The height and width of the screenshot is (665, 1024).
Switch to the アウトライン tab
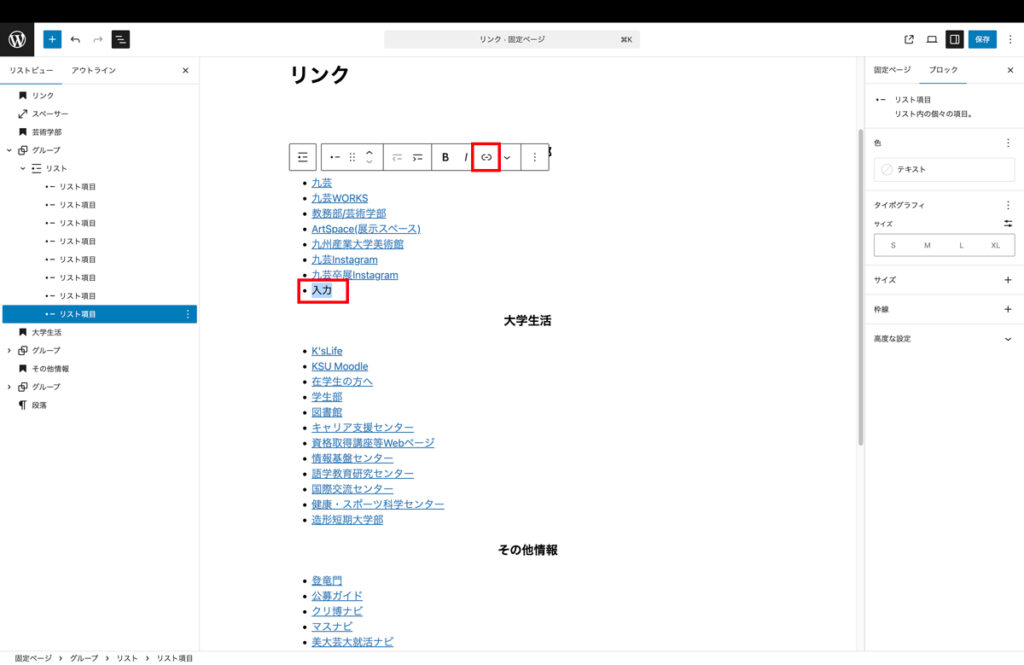point(93,70)
